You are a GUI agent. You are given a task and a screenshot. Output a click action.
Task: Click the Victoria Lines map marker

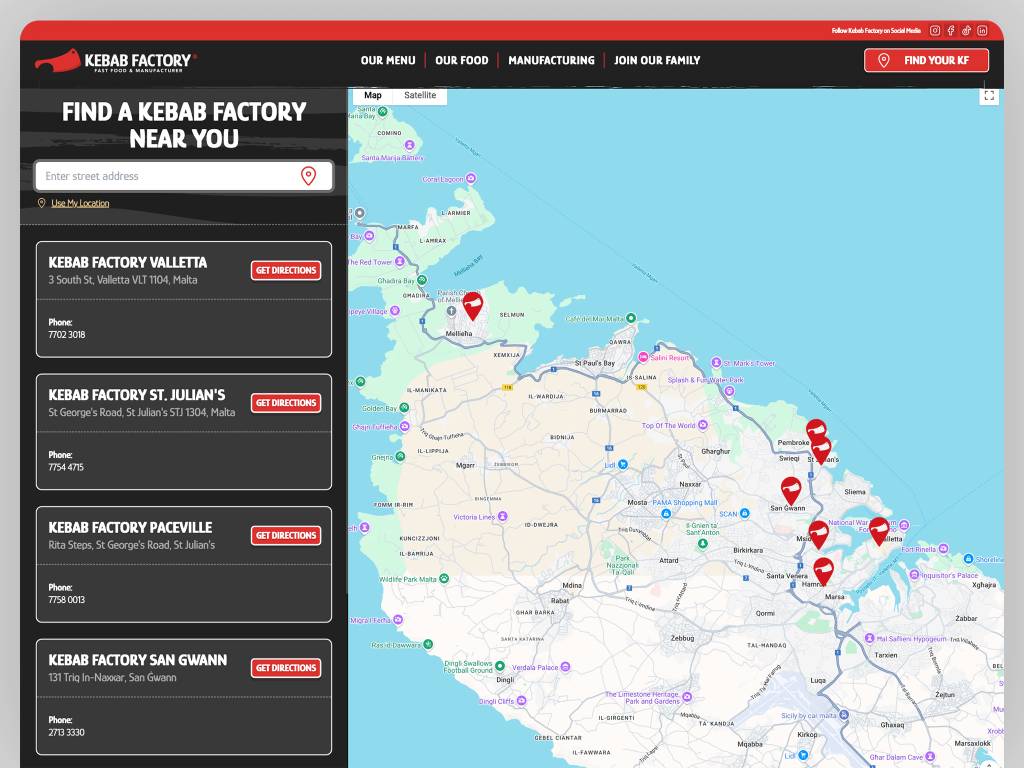coord(502,517)
